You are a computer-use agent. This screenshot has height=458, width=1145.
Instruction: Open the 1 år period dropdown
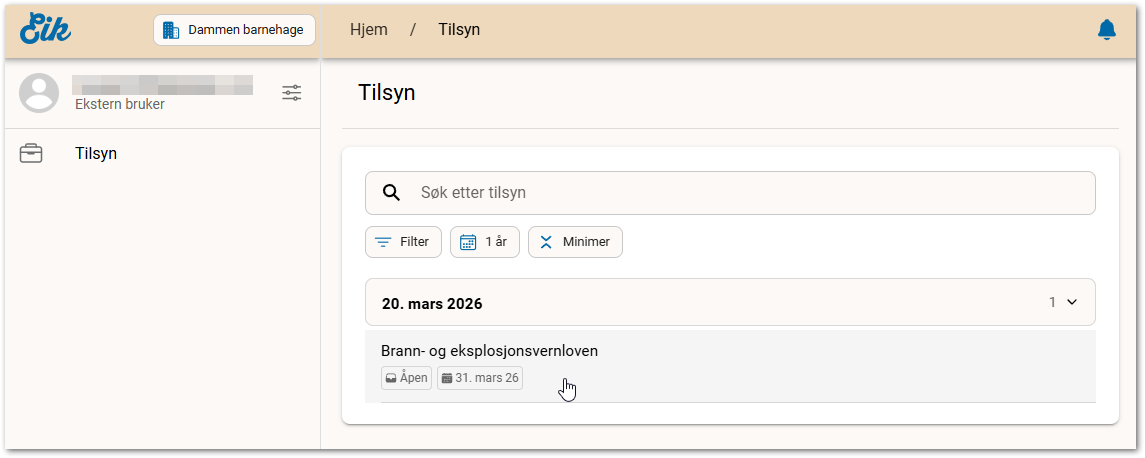(x=484, y=242)
